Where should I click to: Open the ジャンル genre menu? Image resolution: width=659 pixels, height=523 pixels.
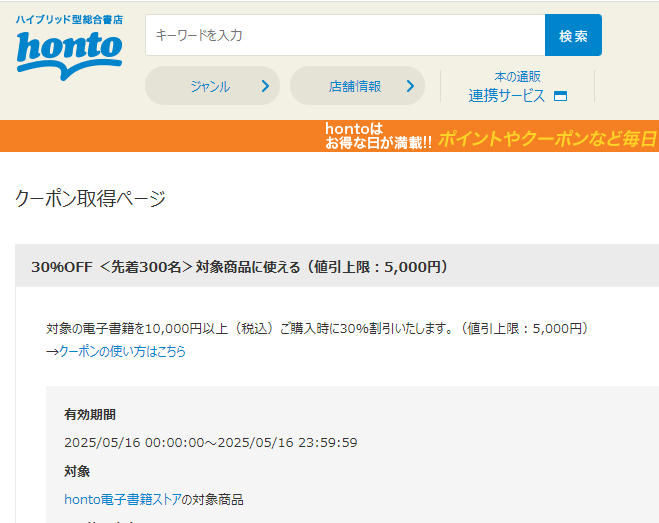pos(212,86)
